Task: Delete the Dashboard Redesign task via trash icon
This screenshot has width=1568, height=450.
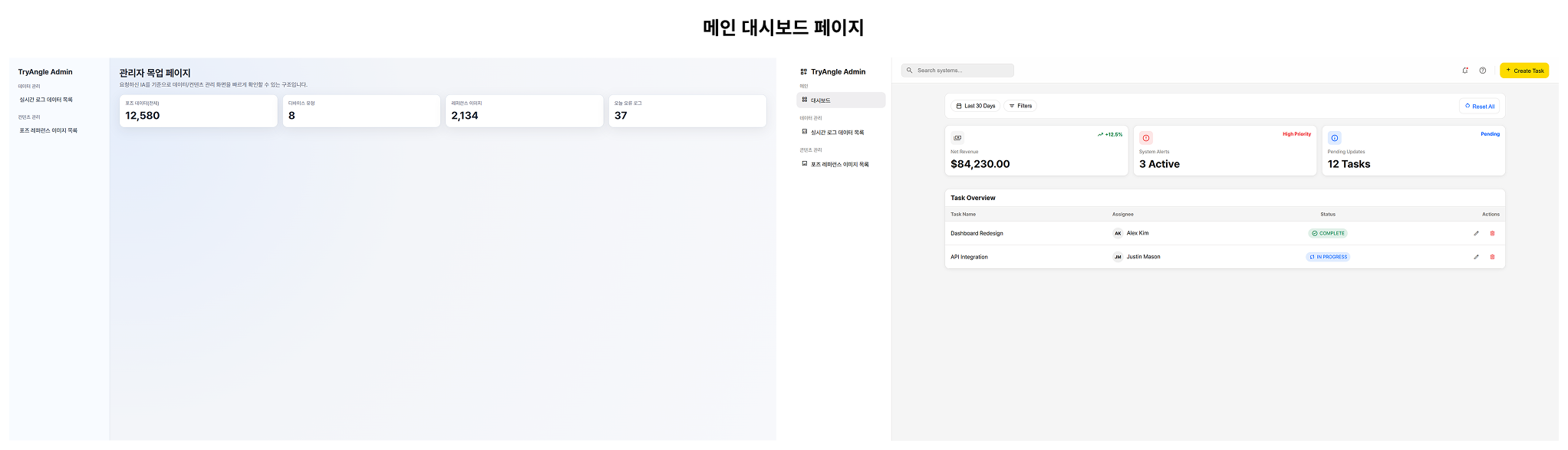Action: click(x=1492, y=234)
